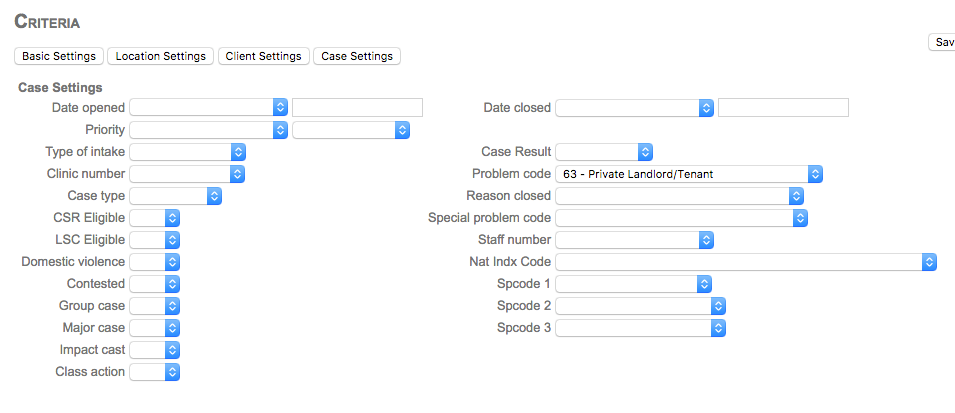Switch to Basic Settings tab
Screen dimensions: 955x413
[x=59, y=56]
